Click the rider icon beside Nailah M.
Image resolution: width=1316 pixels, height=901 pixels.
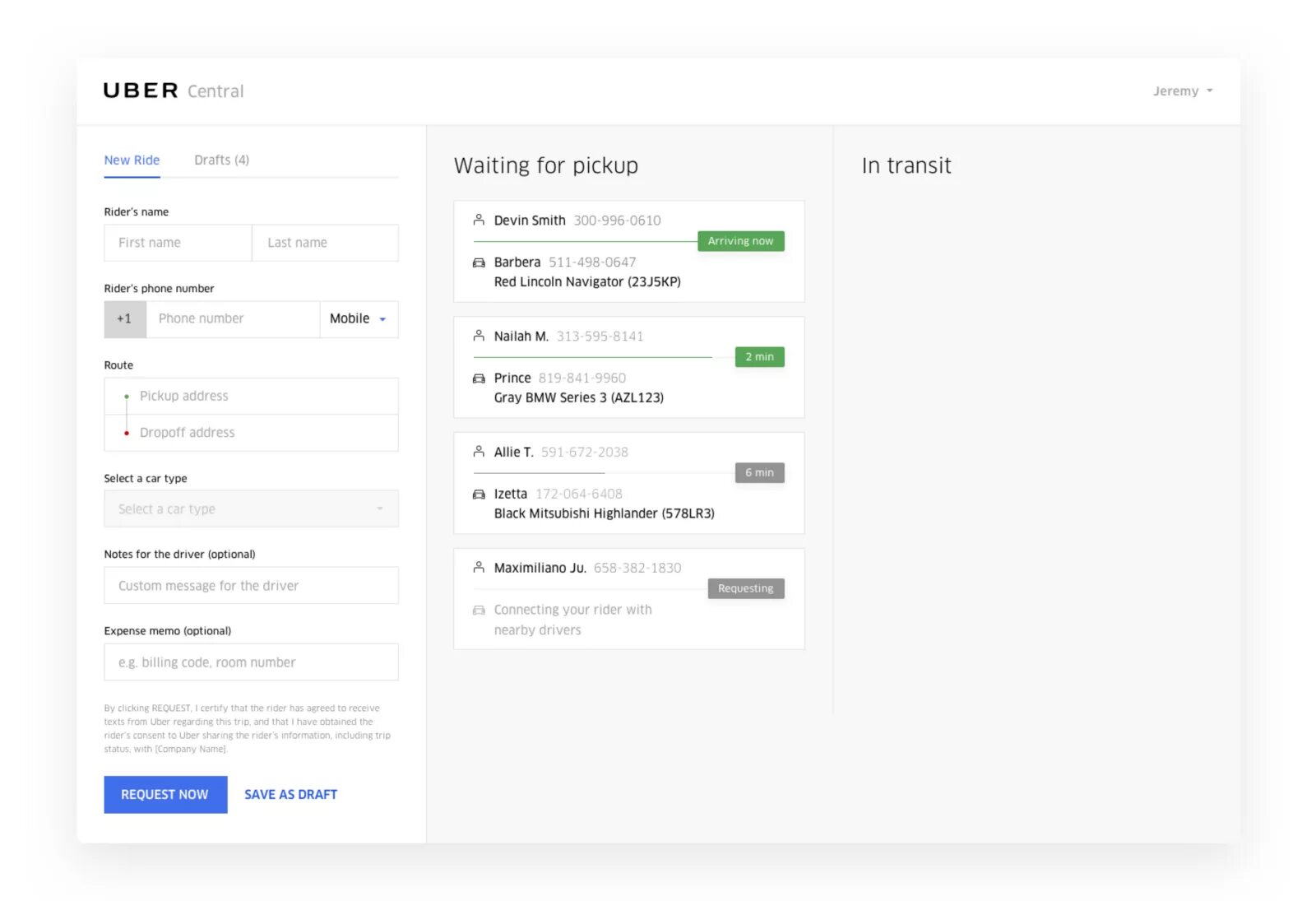479,336
